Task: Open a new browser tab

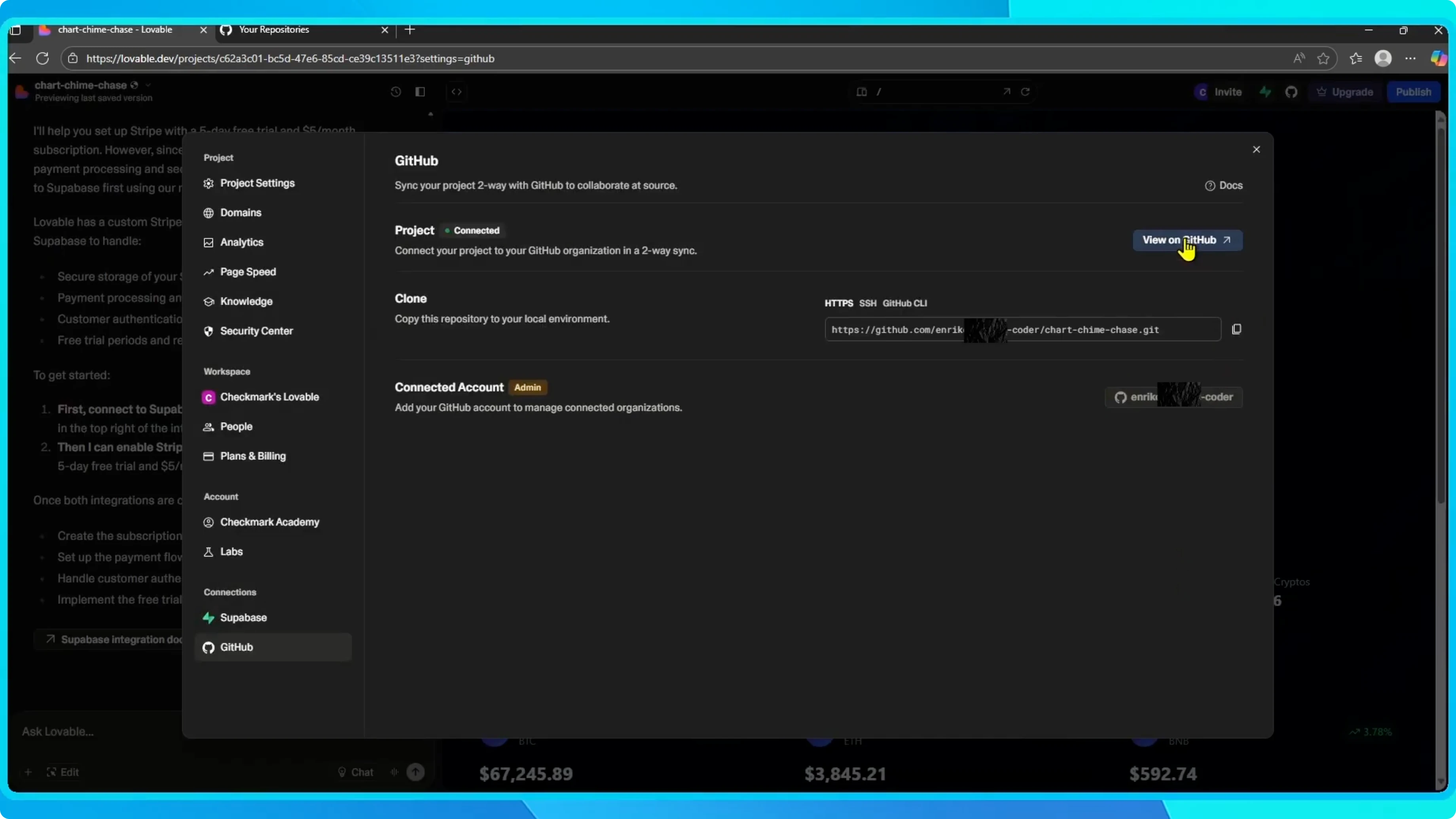Action: tap(410, 30)
